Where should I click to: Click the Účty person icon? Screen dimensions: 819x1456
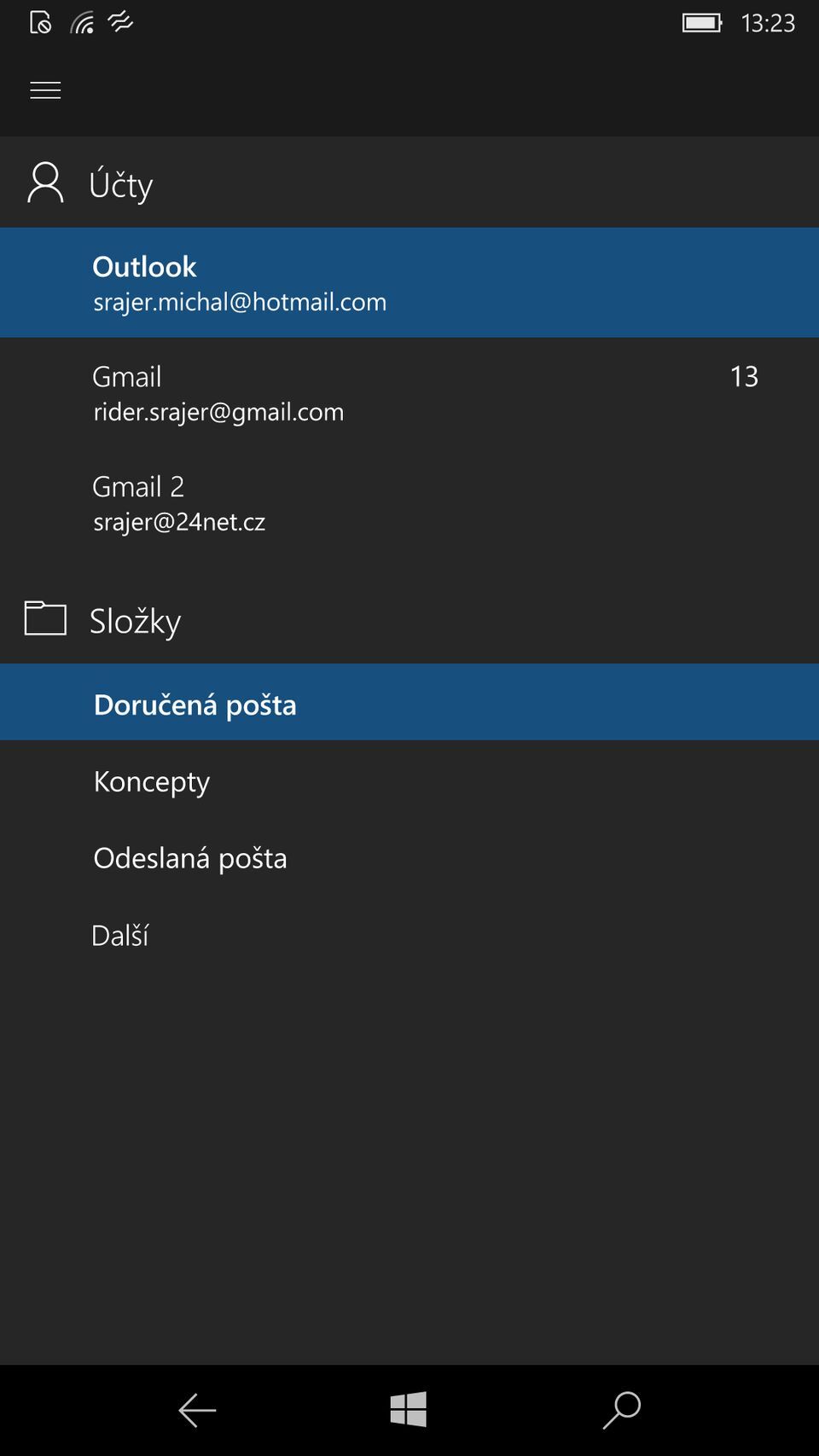coord(44,183)
